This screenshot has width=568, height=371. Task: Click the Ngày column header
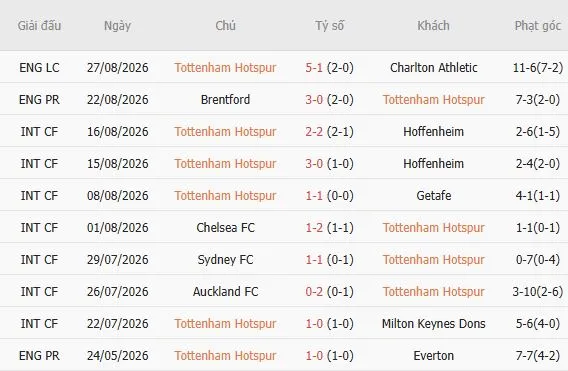(117, 26)
